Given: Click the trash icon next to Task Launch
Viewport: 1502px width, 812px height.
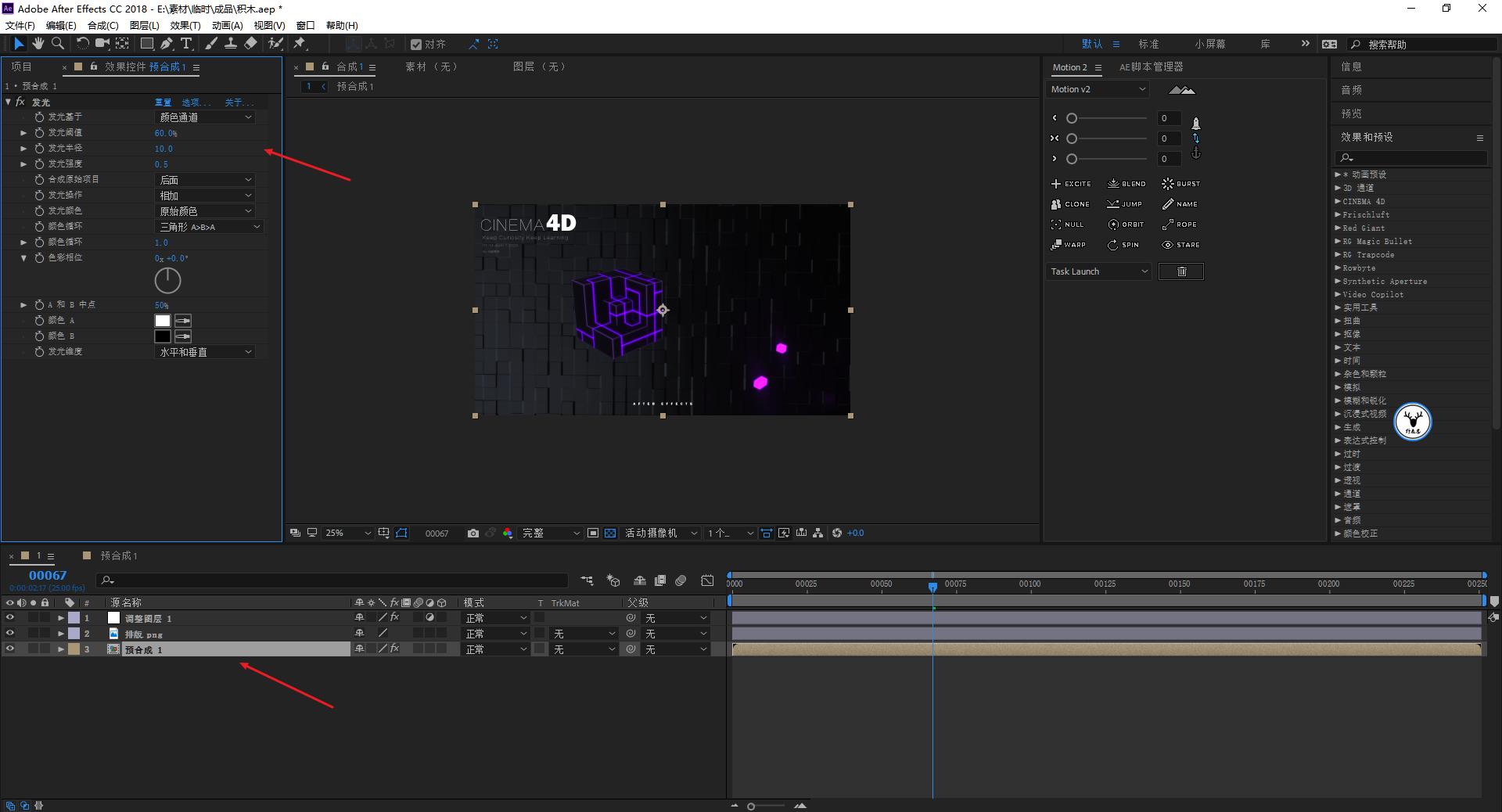Looking at the screenshot, I should 1180,271.
